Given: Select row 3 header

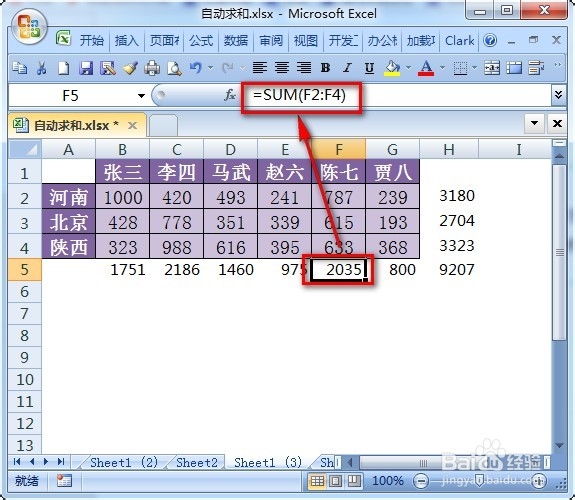Looking at the screenshot, I should pyautogui.click(x=25, y=223).
